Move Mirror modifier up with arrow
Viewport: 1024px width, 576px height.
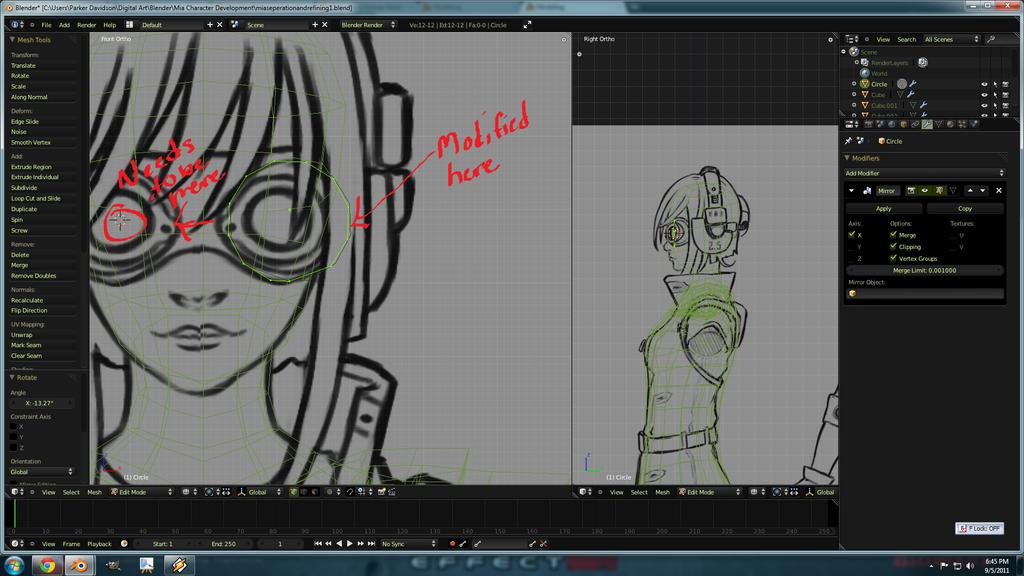point(970,191)
